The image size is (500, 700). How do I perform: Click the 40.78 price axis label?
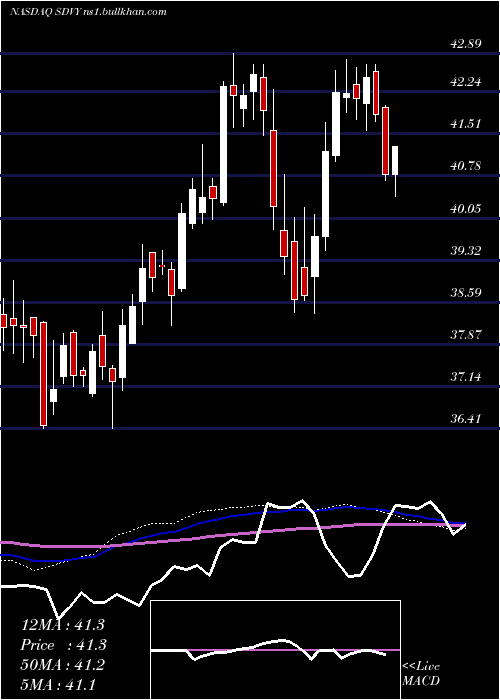(466, 166)
